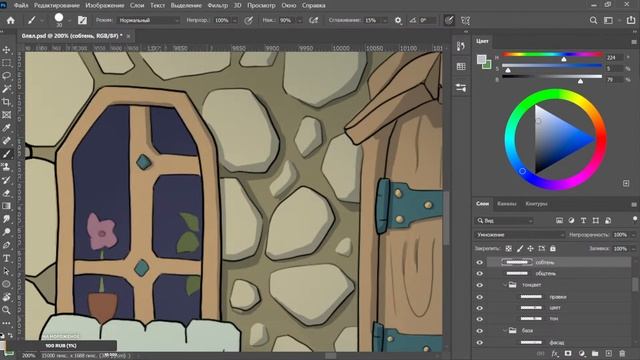Screen dimensions: 640x360
Task: Select the Ellipse shape tool
Action: coord(7,284)
